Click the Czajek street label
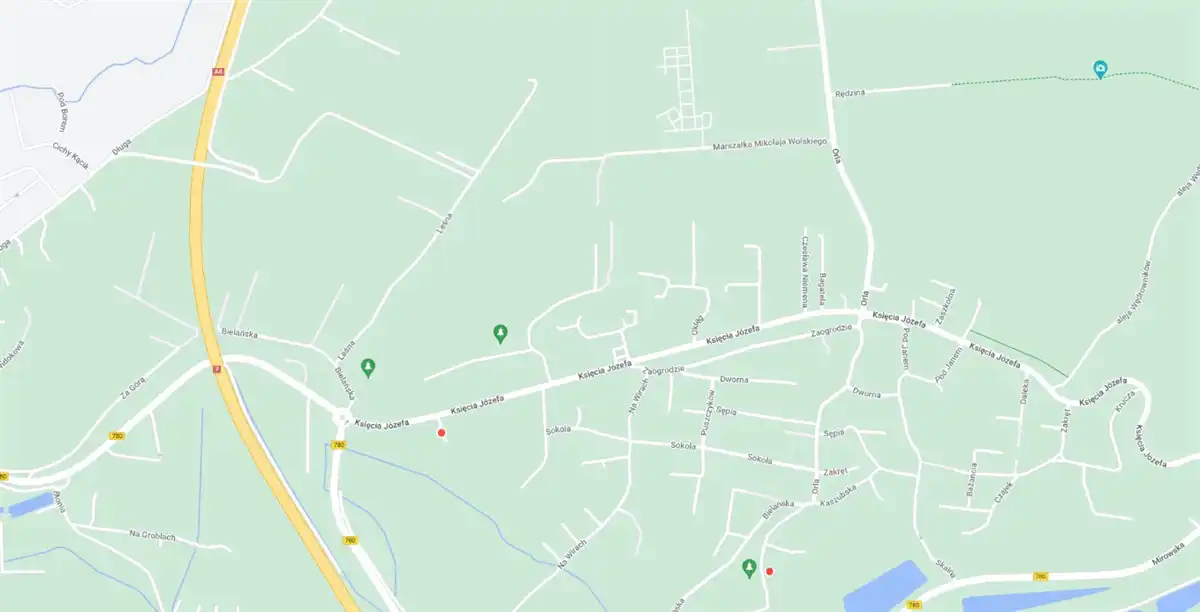This screenshot has height=612, width=1200. point(1004,491)
